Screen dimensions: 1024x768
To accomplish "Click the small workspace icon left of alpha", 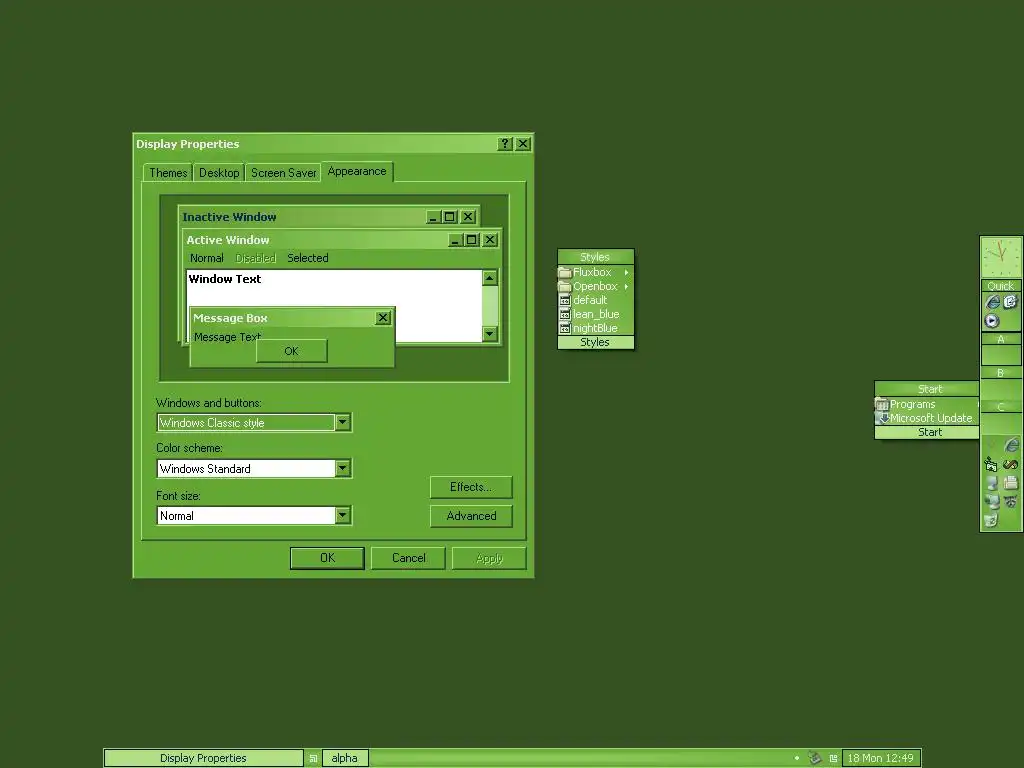I will click(x=313, y=758).
